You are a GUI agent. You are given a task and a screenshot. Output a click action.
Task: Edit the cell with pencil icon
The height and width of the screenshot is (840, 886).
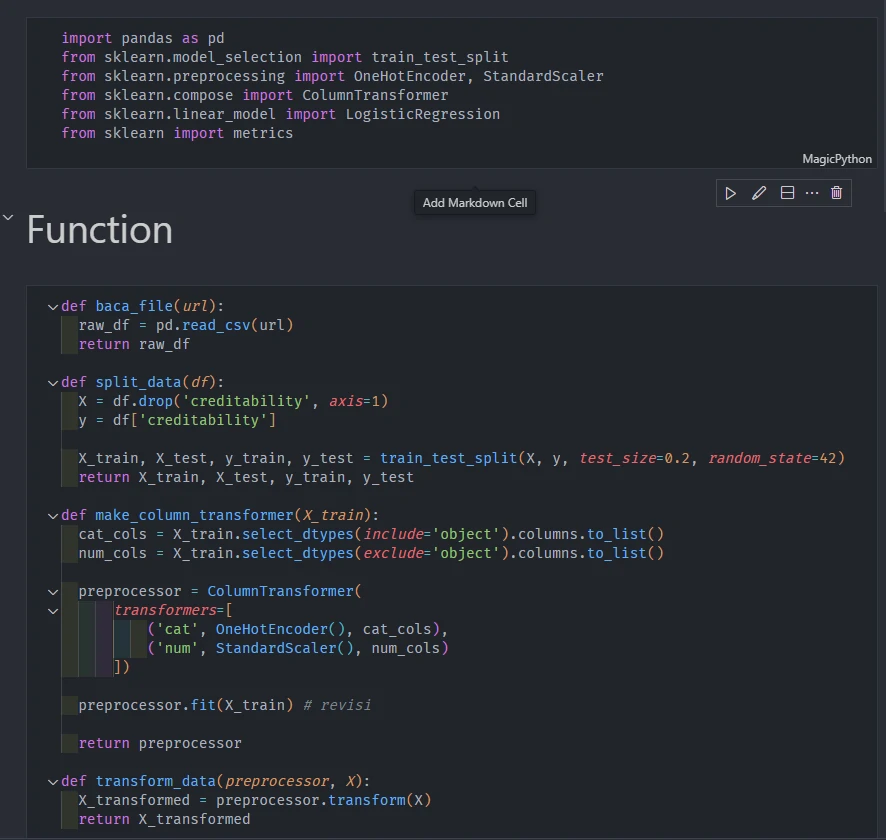(759, 194)
